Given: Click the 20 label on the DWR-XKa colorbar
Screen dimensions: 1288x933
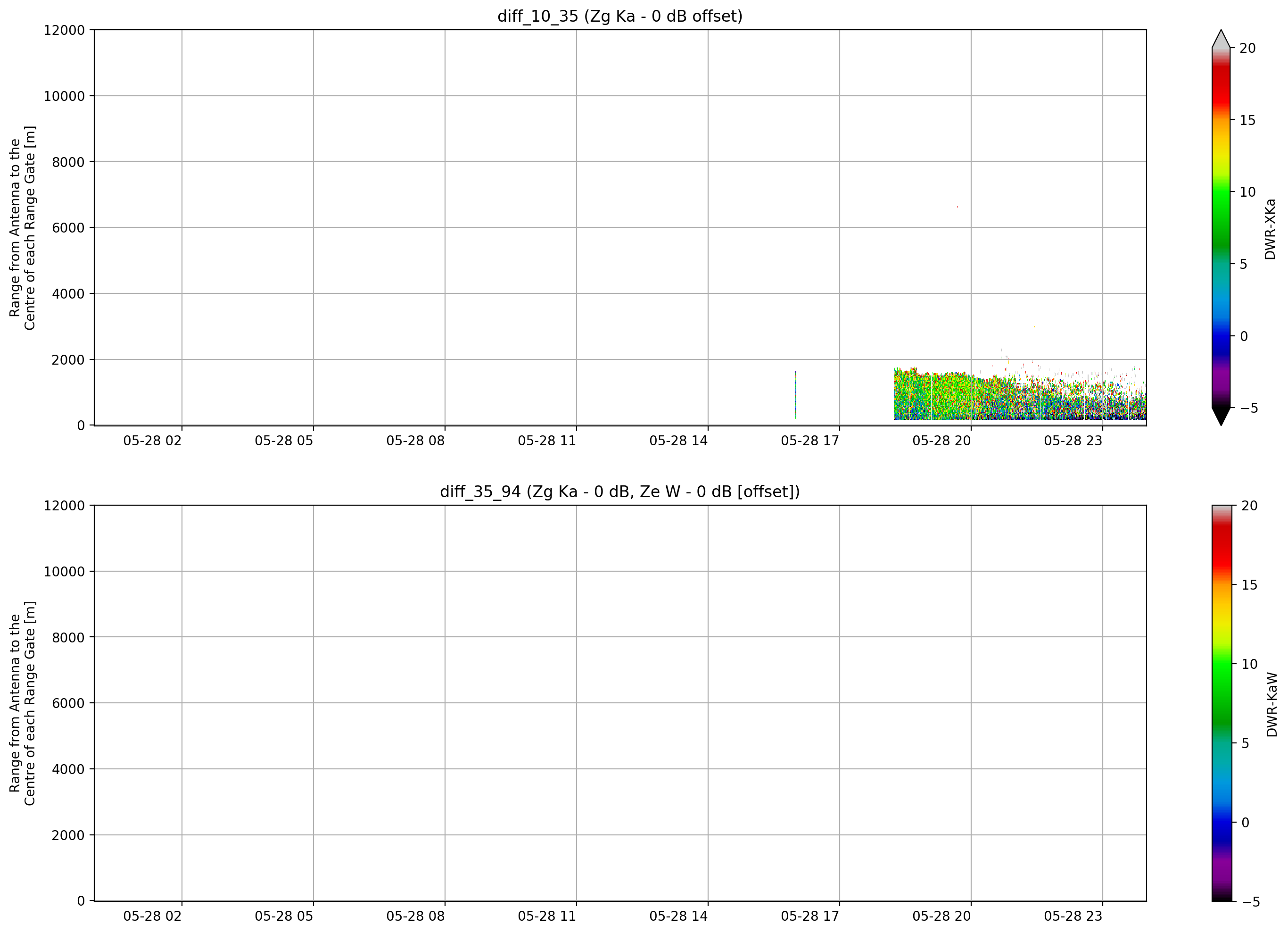Looking at the screenshot, I should tap(1247, 48).
